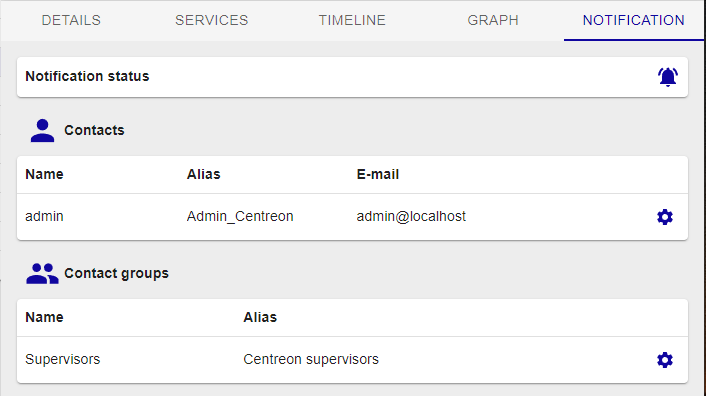Click the Contacts table Name header
Screen dimensions: 706x396
pos(44,174)
